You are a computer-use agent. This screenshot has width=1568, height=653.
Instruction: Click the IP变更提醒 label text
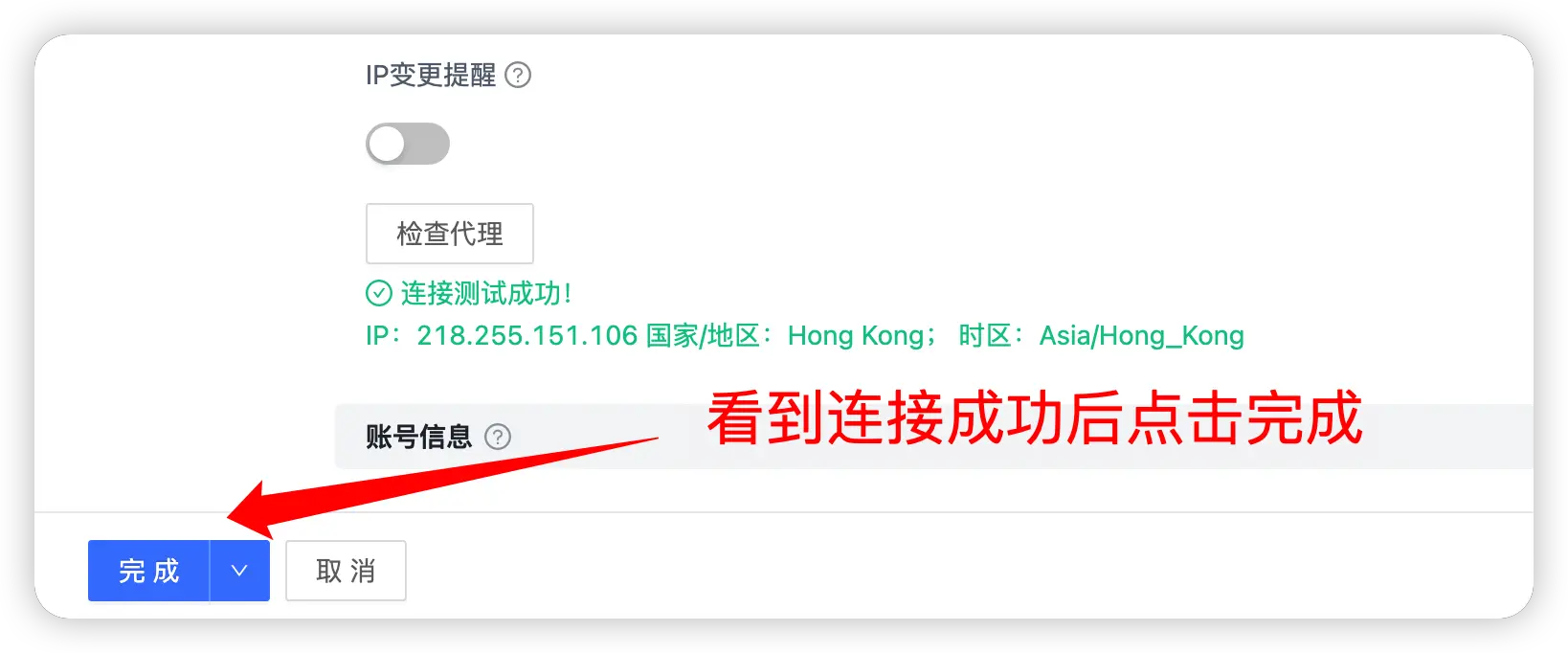(x=431, y=75)
